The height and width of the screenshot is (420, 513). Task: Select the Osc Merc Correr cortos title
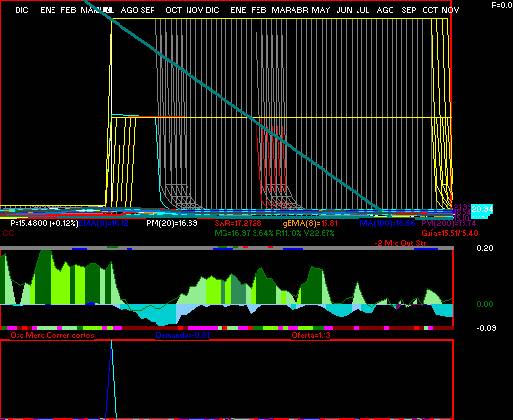click(53, 335)
